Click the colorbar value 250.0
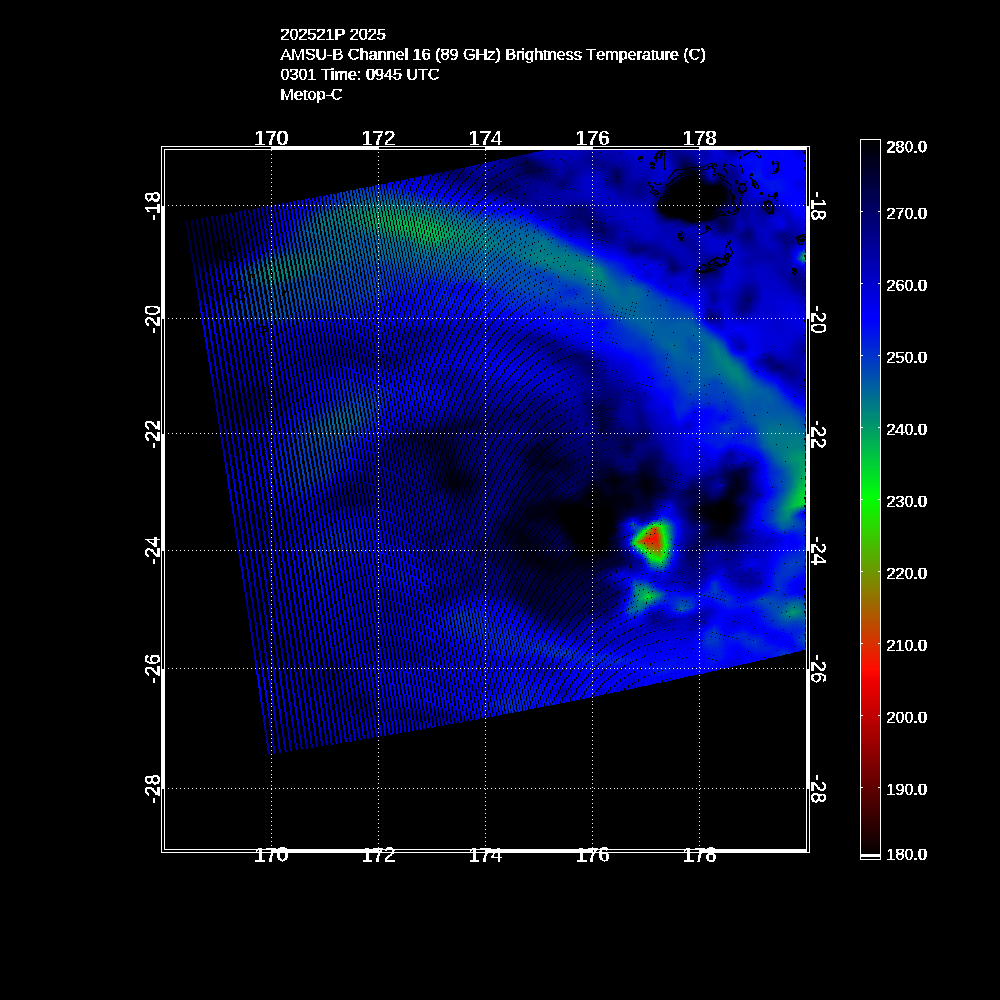Screen dimensions: 1000x1000 coord(906,358)
